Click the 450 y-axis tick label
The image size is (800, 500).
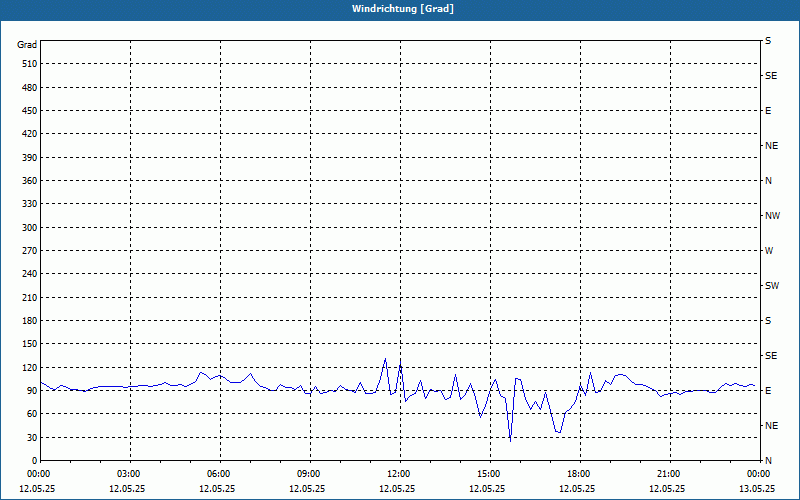(x=30, y=111)
